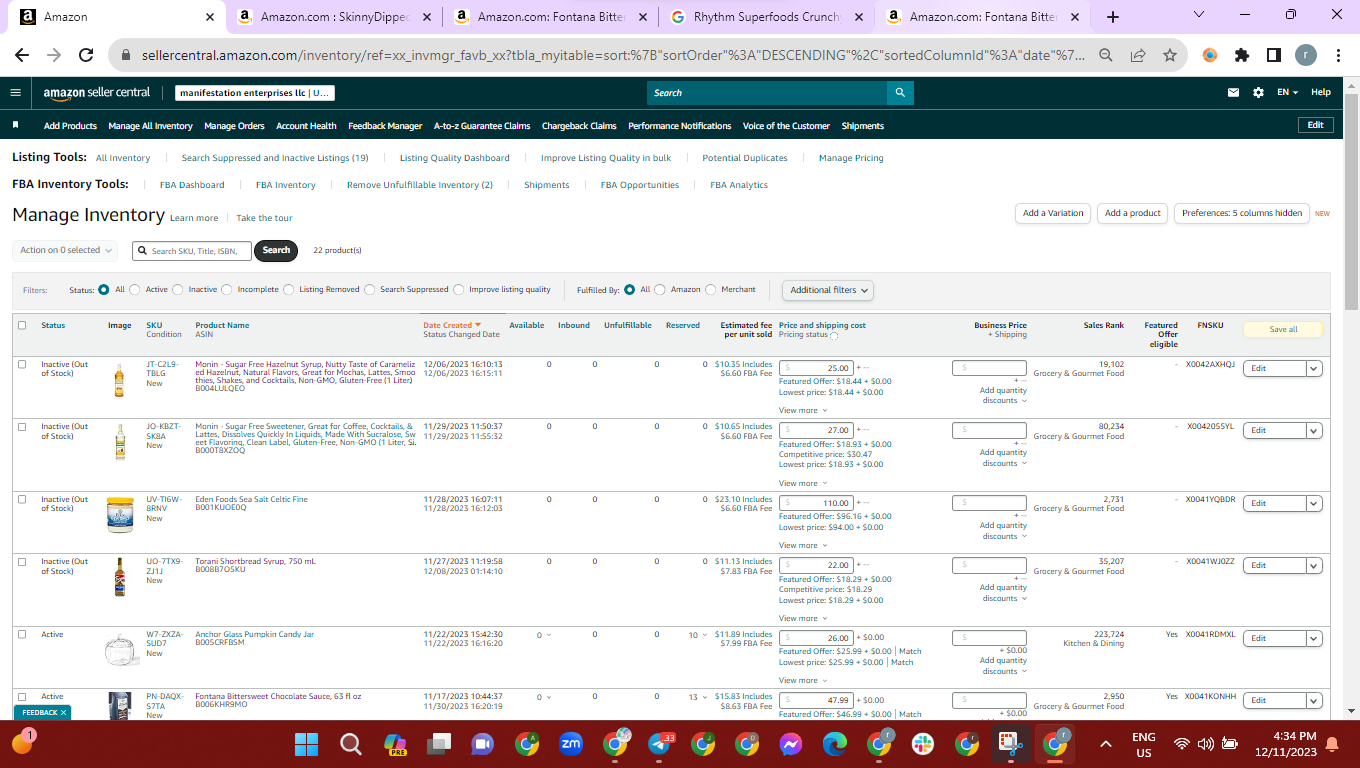Click the bookmark flag beside Add Products
This screenshot has height=768, width=1360.
click(16, 126)
